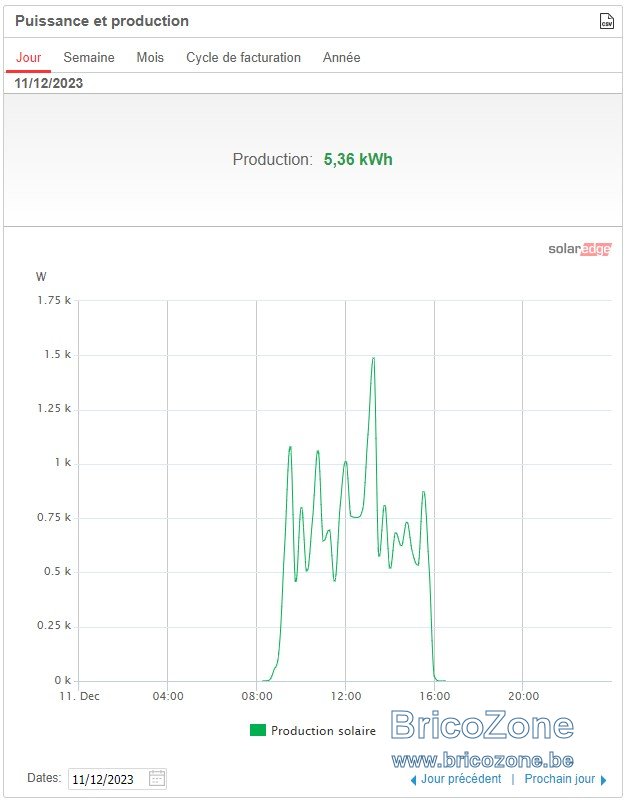Go to Prochain jour
This screenshot has height=804, width=627.
coord(559,779)
